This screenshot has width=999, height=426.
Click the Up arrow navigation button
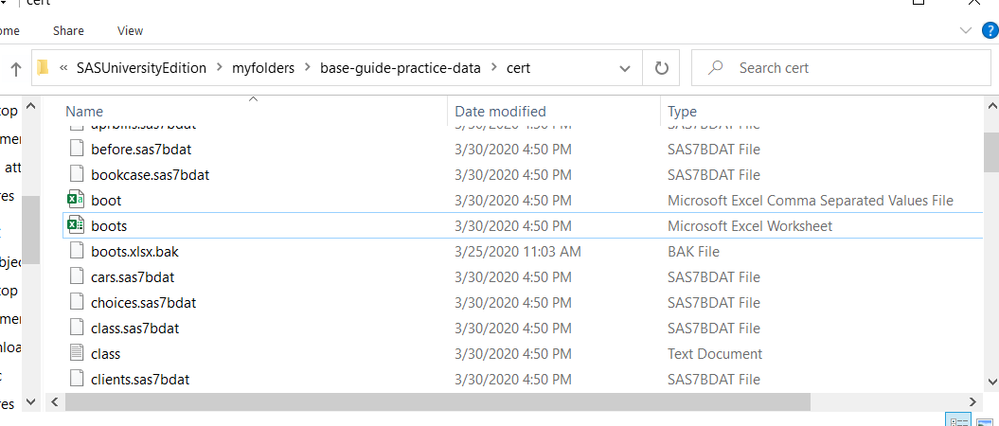(x=15, y=68)
